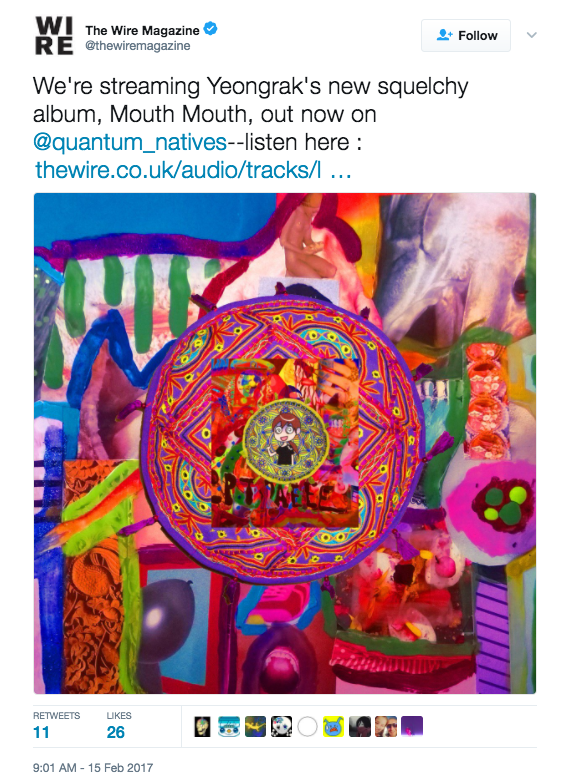Open the @quantum_natives mention
The width and height of the screenshot is (571, 775).
pyautogui.click(x=130, y=142)
